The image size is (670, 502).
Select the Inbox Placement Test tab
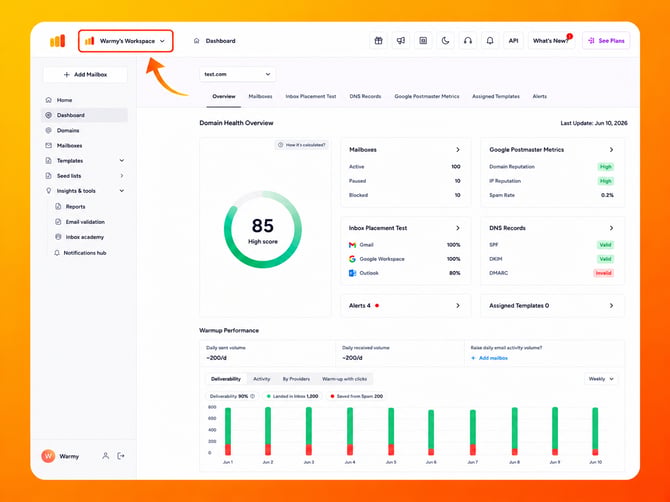[311, 97]
